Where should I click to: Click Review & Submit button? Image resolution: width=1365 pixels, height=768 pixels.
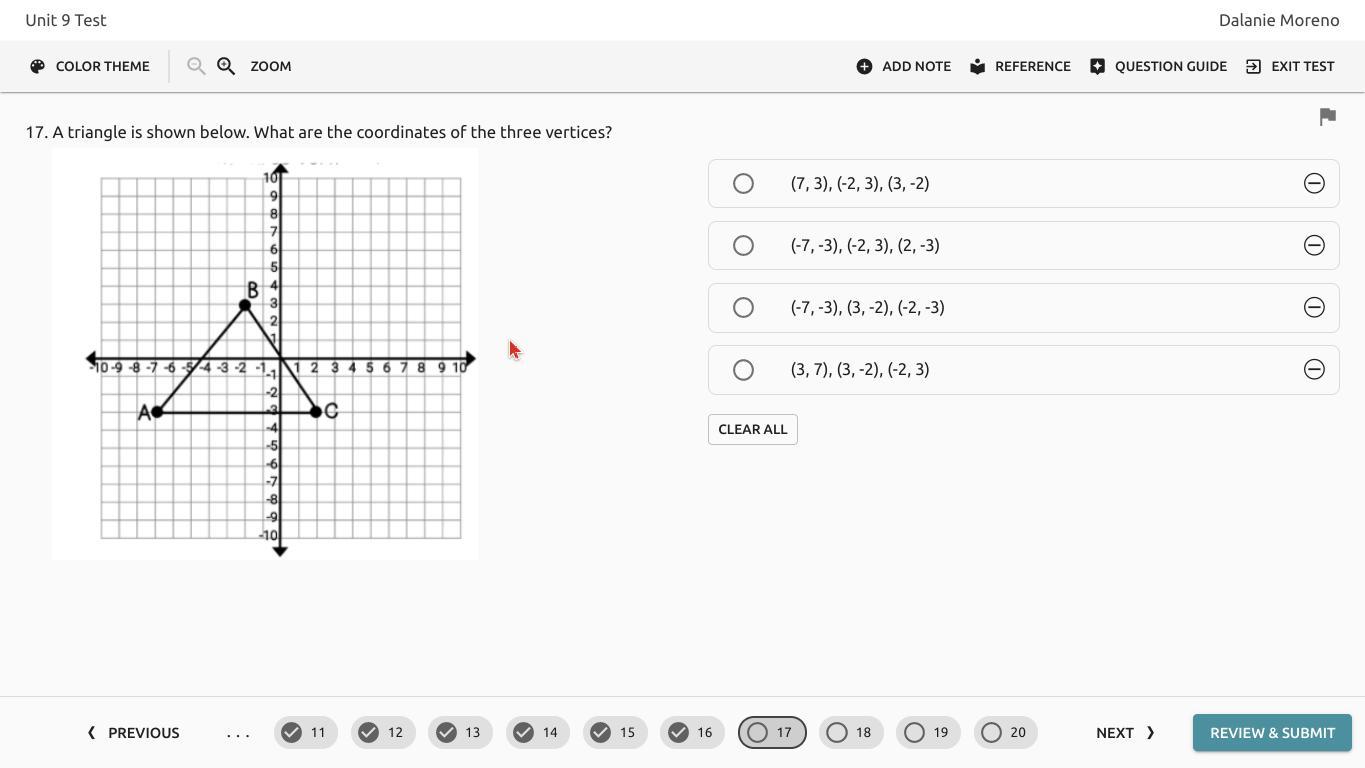(x=1272, y=733)
